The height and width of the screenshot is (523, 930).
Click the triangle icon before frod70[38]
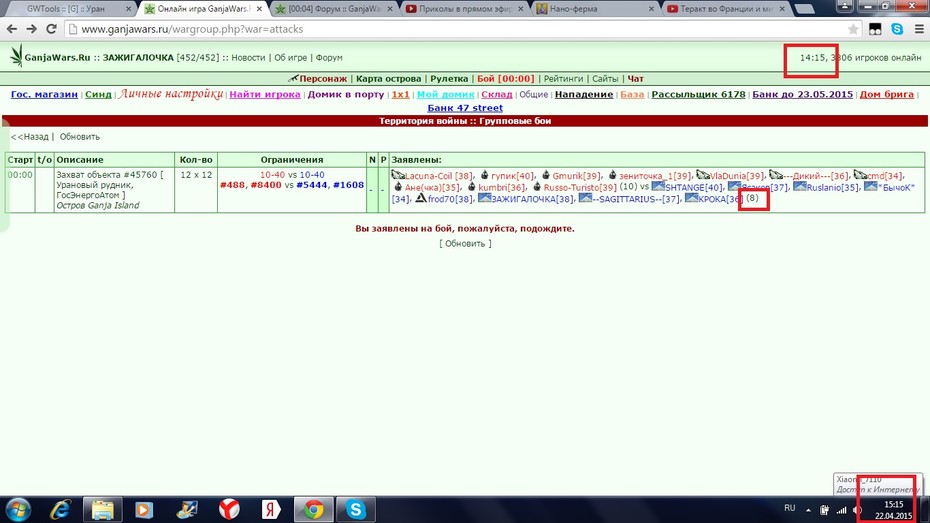421,198
